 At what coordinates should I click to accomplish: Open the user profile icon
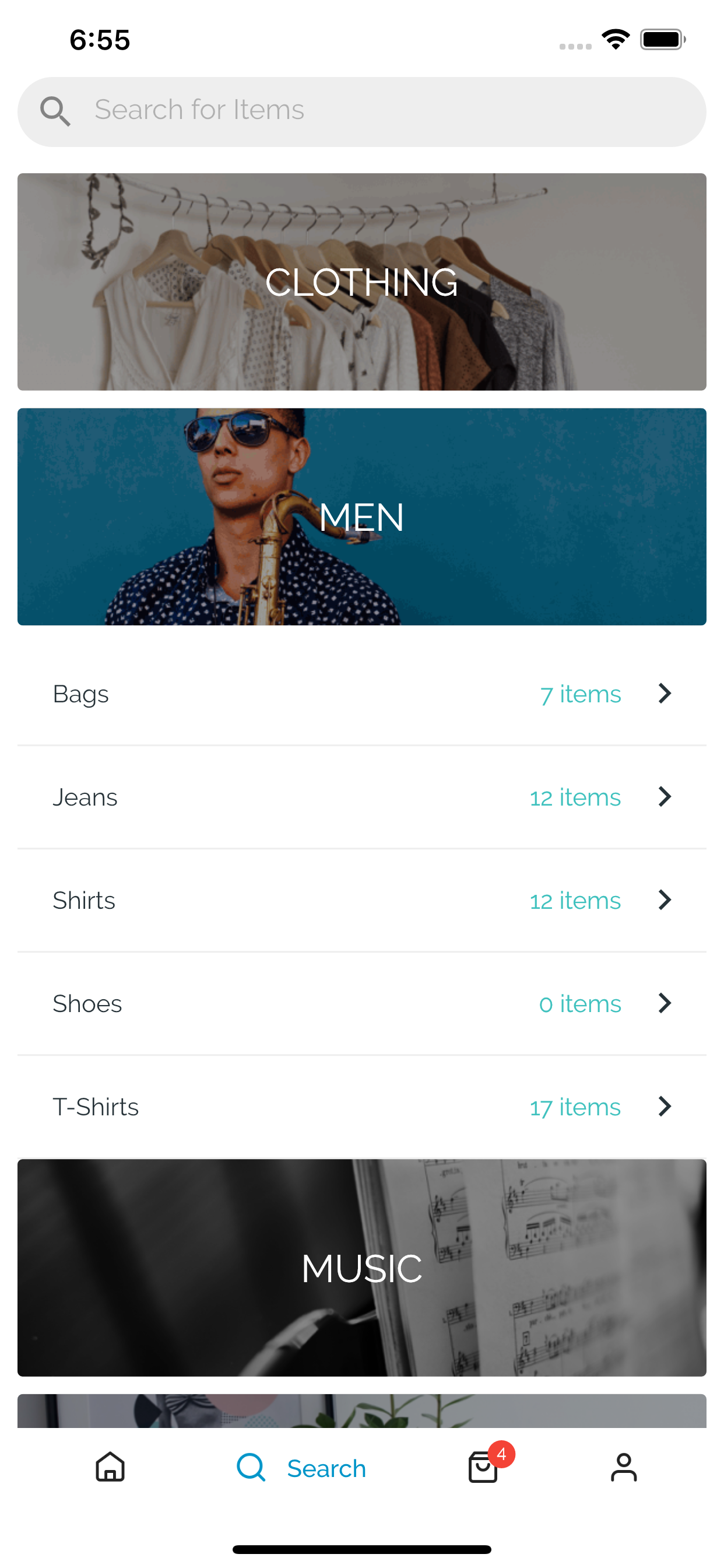tap(624, 1467)
